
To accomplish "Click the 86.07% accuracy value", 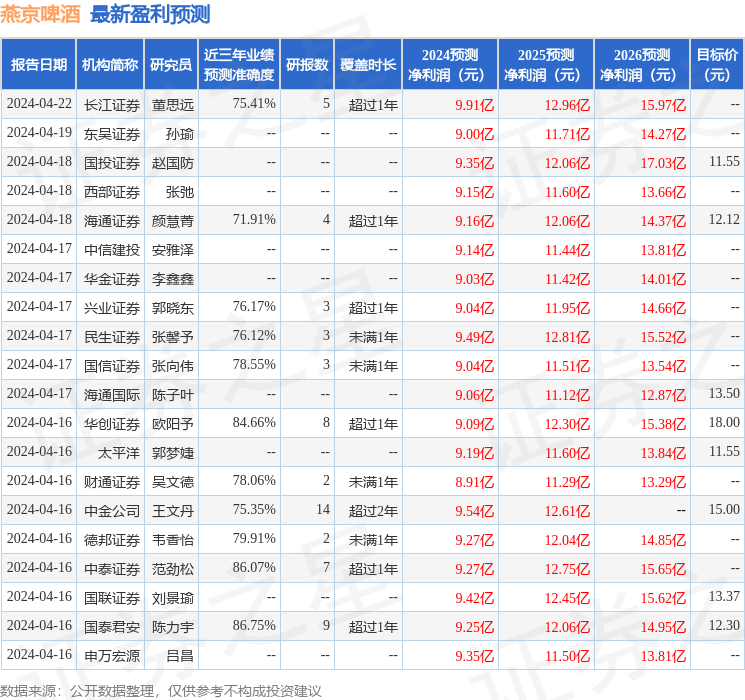I will (x=254, y=567).
